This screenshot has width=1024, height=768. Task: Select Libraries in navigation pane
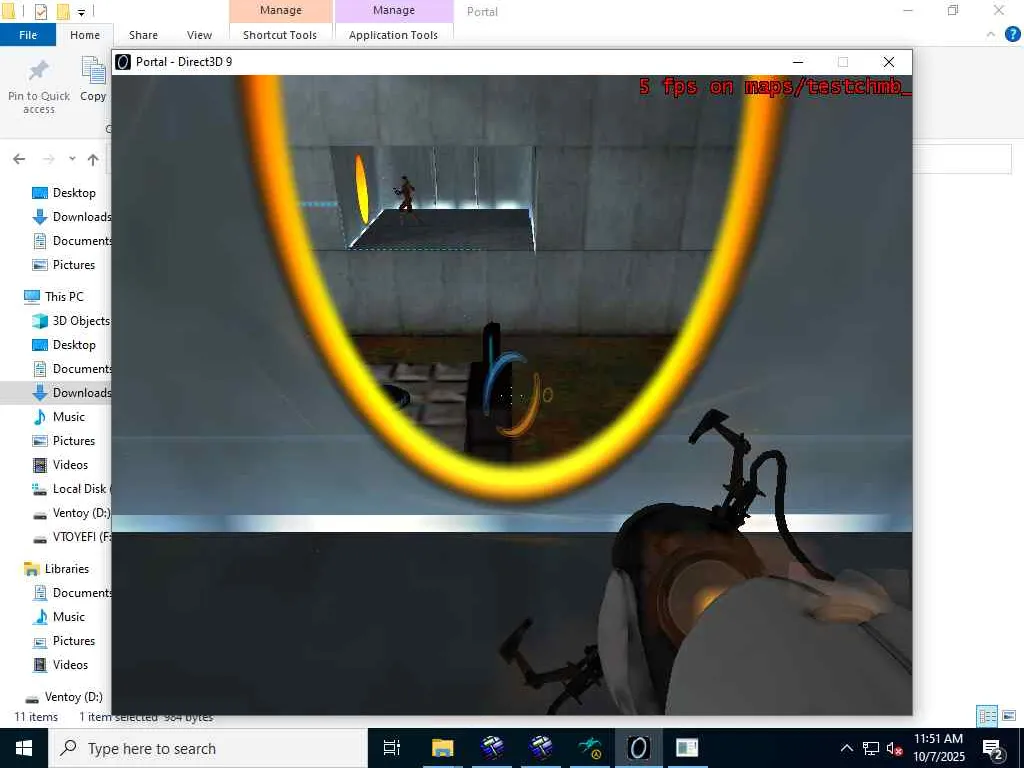[66, 569]
